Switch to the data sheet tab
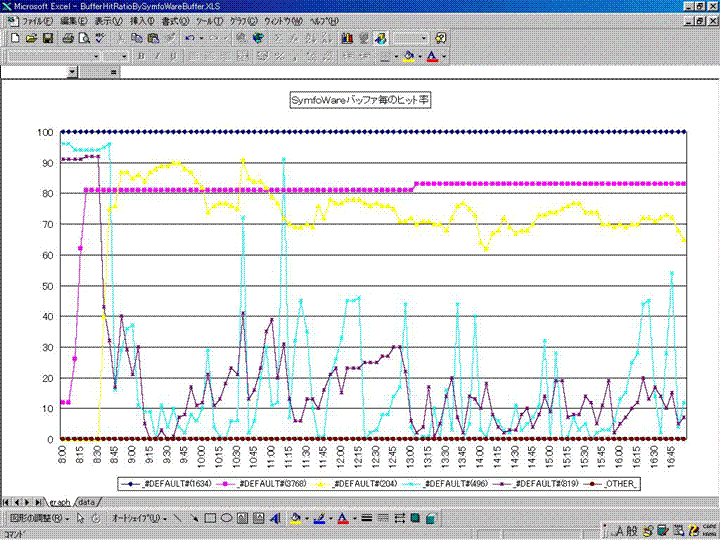The image size is (720, 540). tap(89, 501)
